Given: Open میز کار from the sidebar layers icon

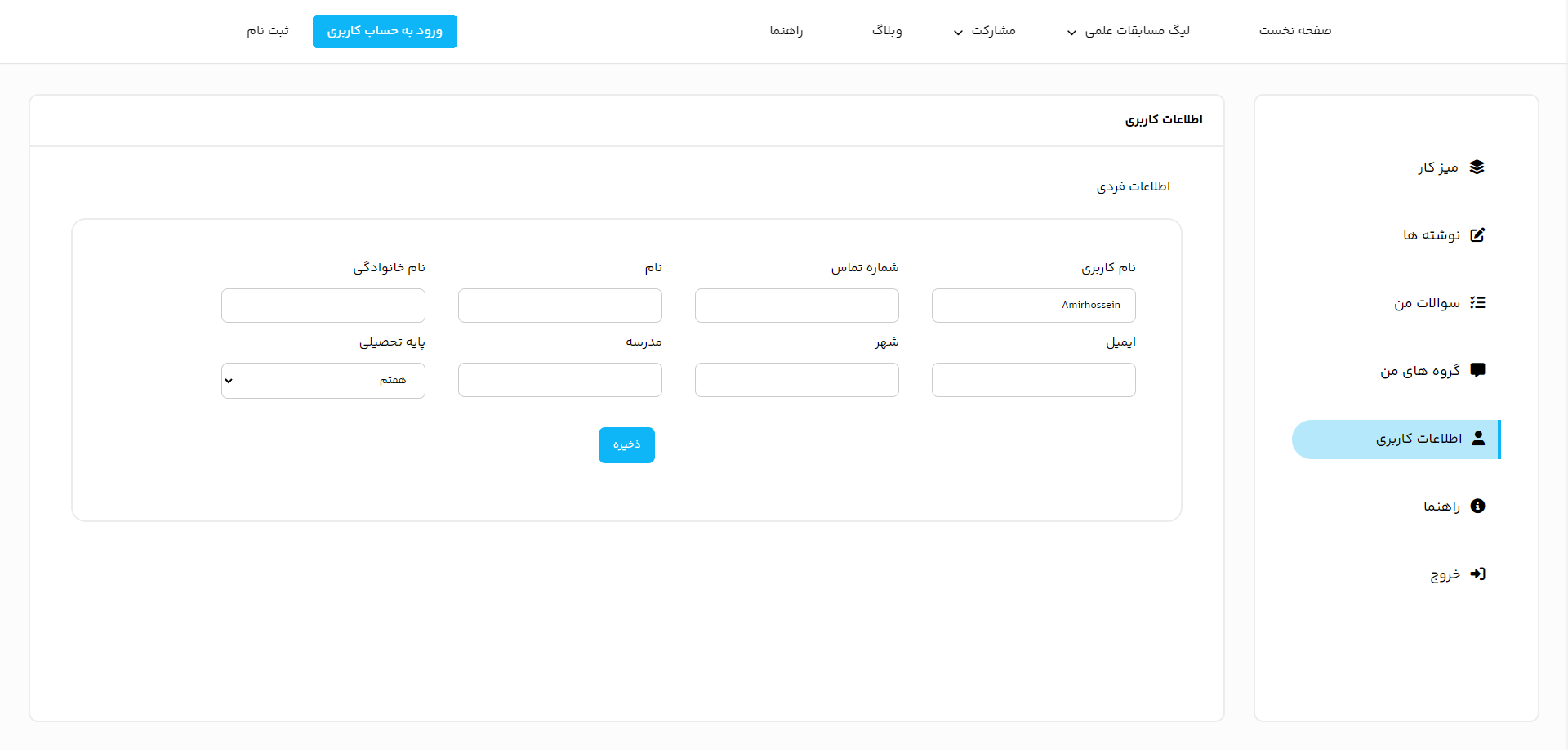Looking at the screenshot, I should pyautogui.click(x=1477, y=167).
